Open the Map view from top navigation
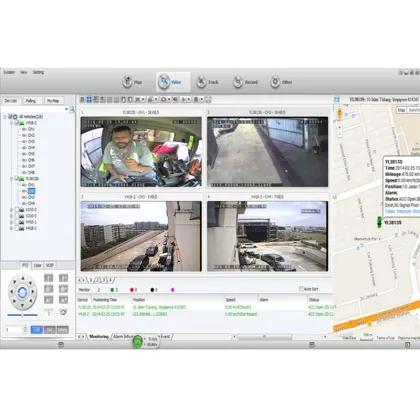420x420 pixels. [x=132, y=82]
